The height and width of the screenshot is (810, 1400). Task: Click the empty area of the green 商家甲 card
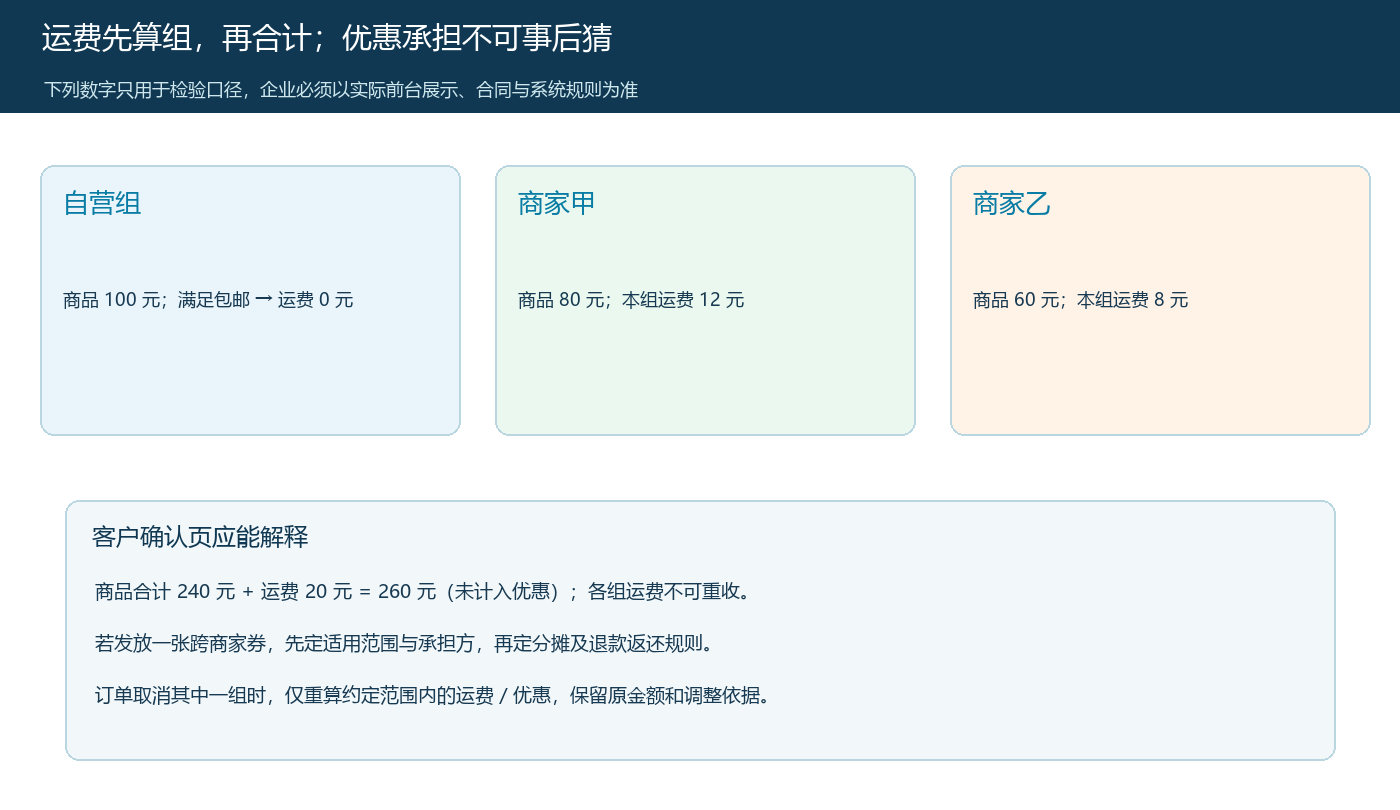(x=705, y=375)
